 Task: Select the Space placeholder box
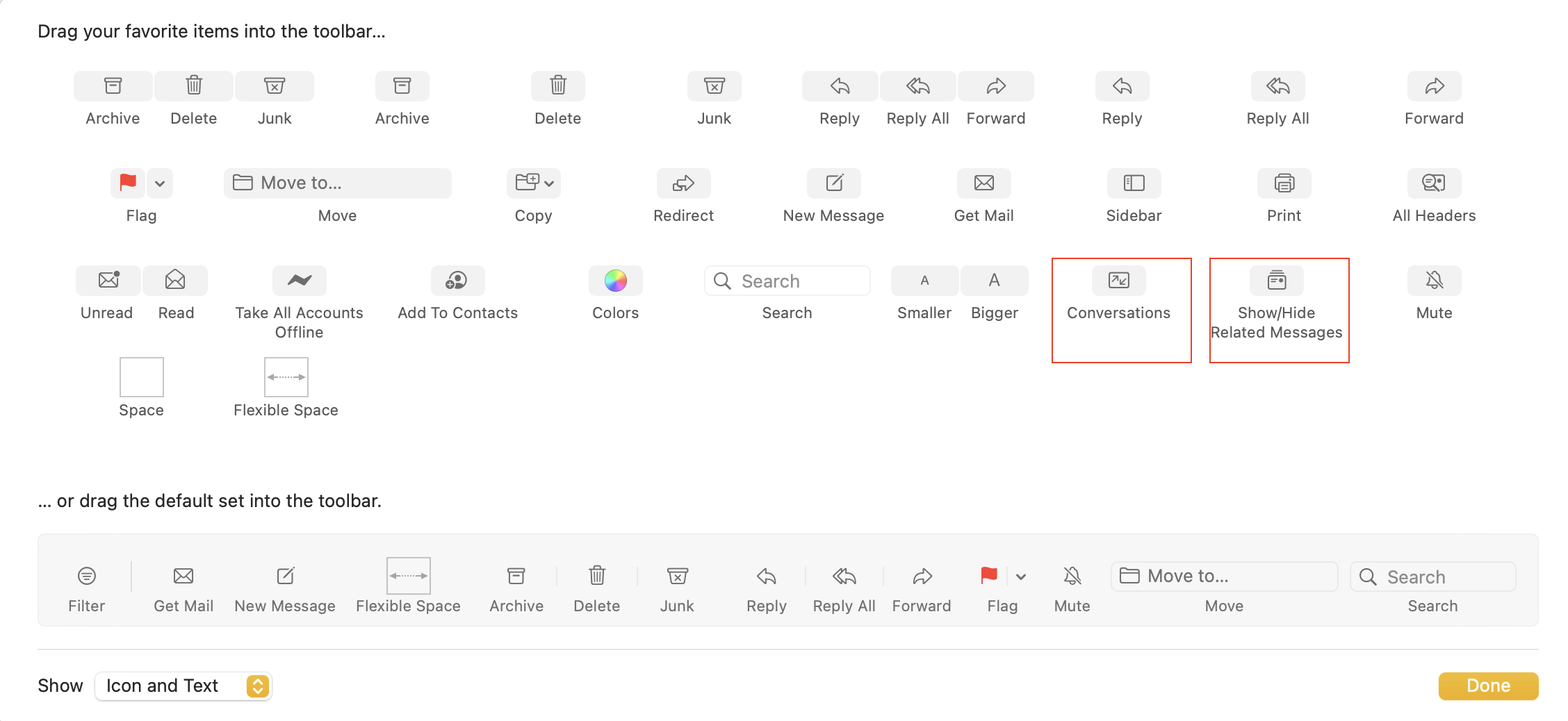(142, 377)
